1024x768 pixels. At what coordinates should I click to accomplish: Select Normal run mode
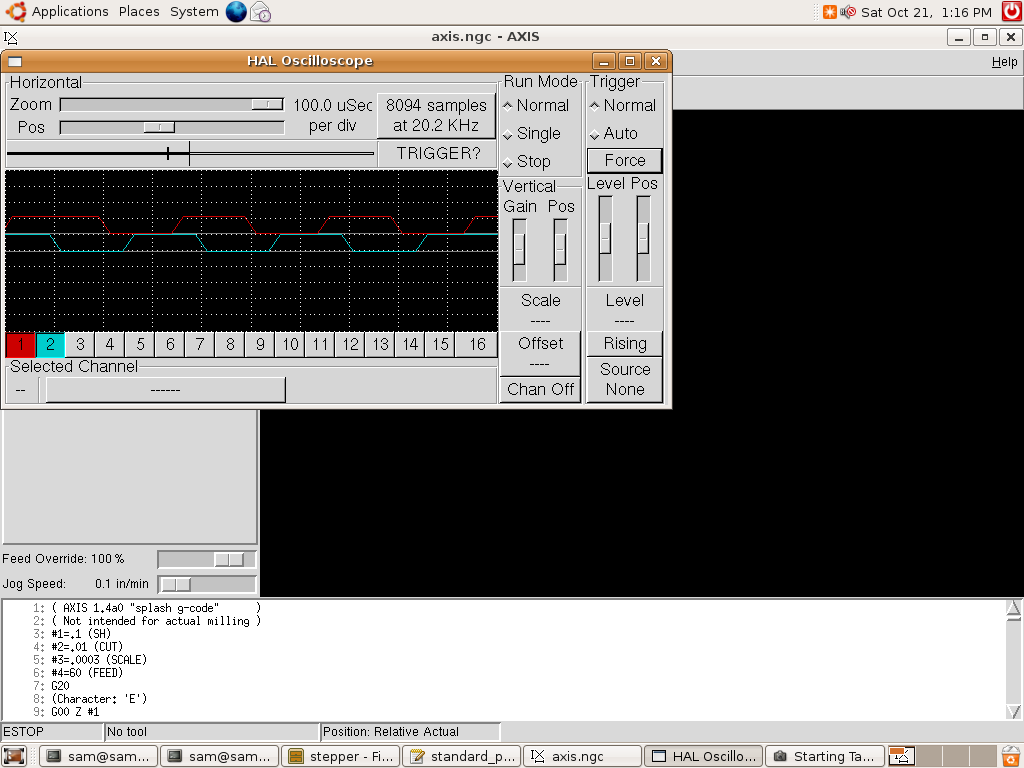point(536,105)
